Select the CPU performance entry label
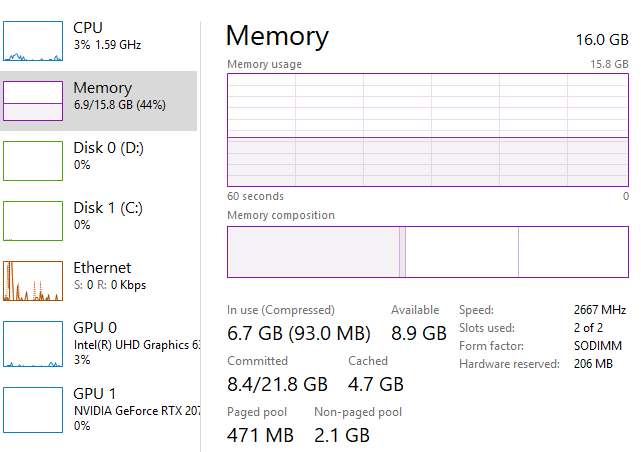641x452 pixels. tap(88, 28)
